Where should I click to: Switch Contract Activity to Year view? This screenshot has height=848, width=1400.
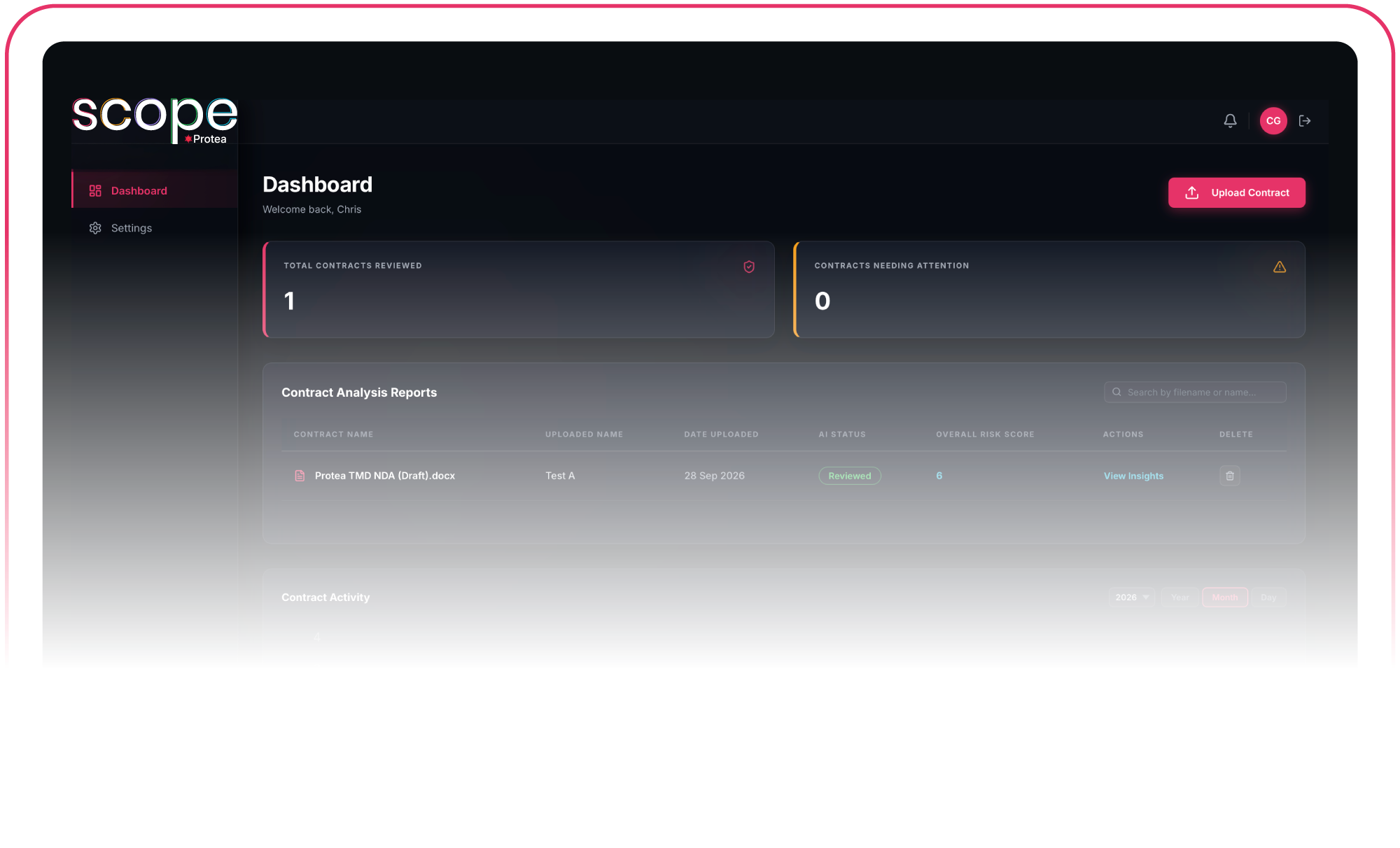(1180, 598)
